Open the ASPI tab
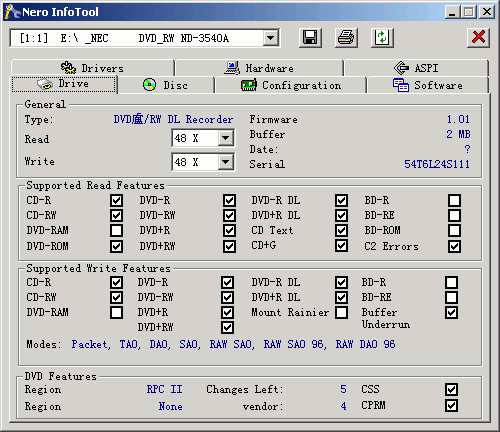 click(x=416, y=68)
